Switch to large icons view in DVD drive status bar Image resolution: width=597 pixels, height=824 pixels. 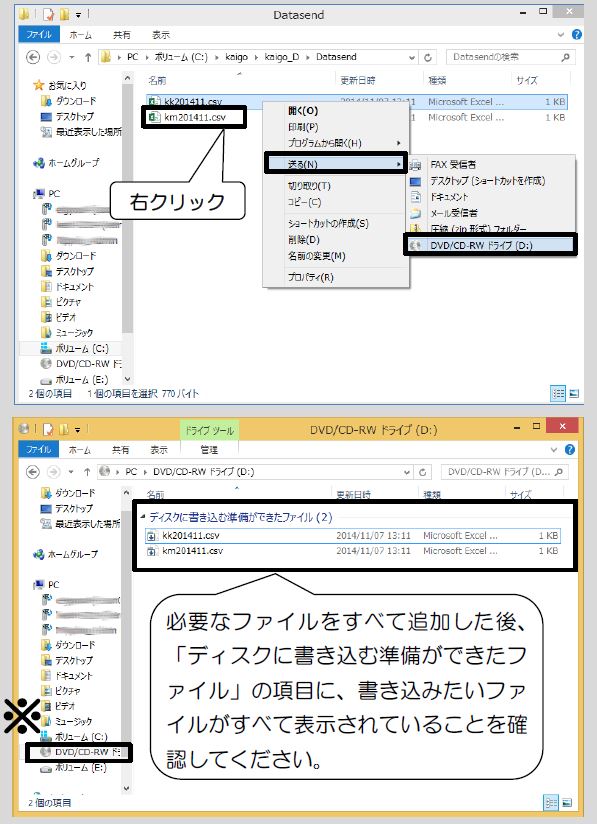tap(567, 802)
